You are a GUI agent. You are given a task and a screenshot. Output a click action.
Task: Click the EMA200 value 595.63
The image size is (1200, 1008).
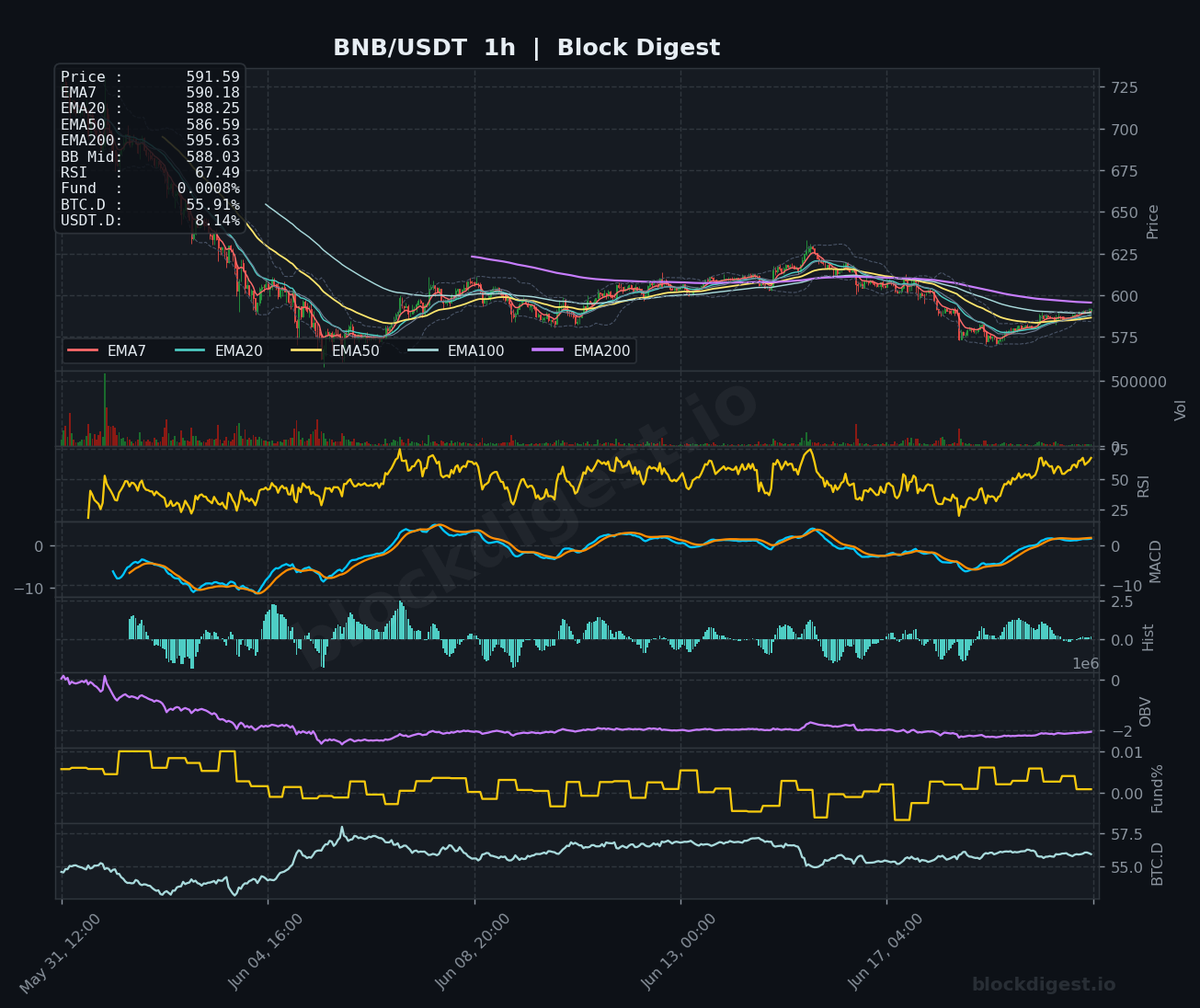click(212, 141)
